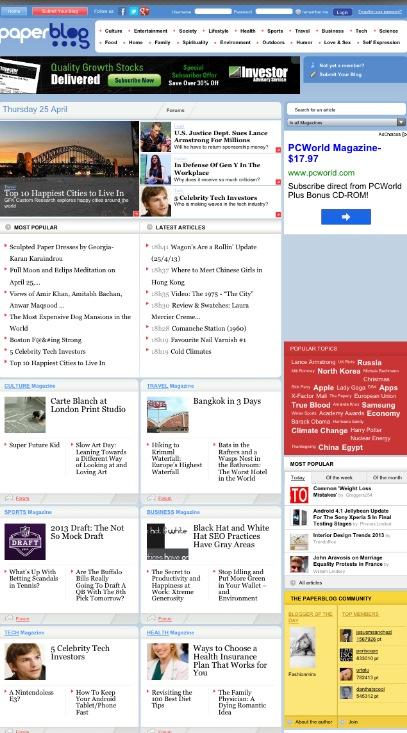
Task: Click the blue arrow button in PCWorld ad
Action: point(346,217)
